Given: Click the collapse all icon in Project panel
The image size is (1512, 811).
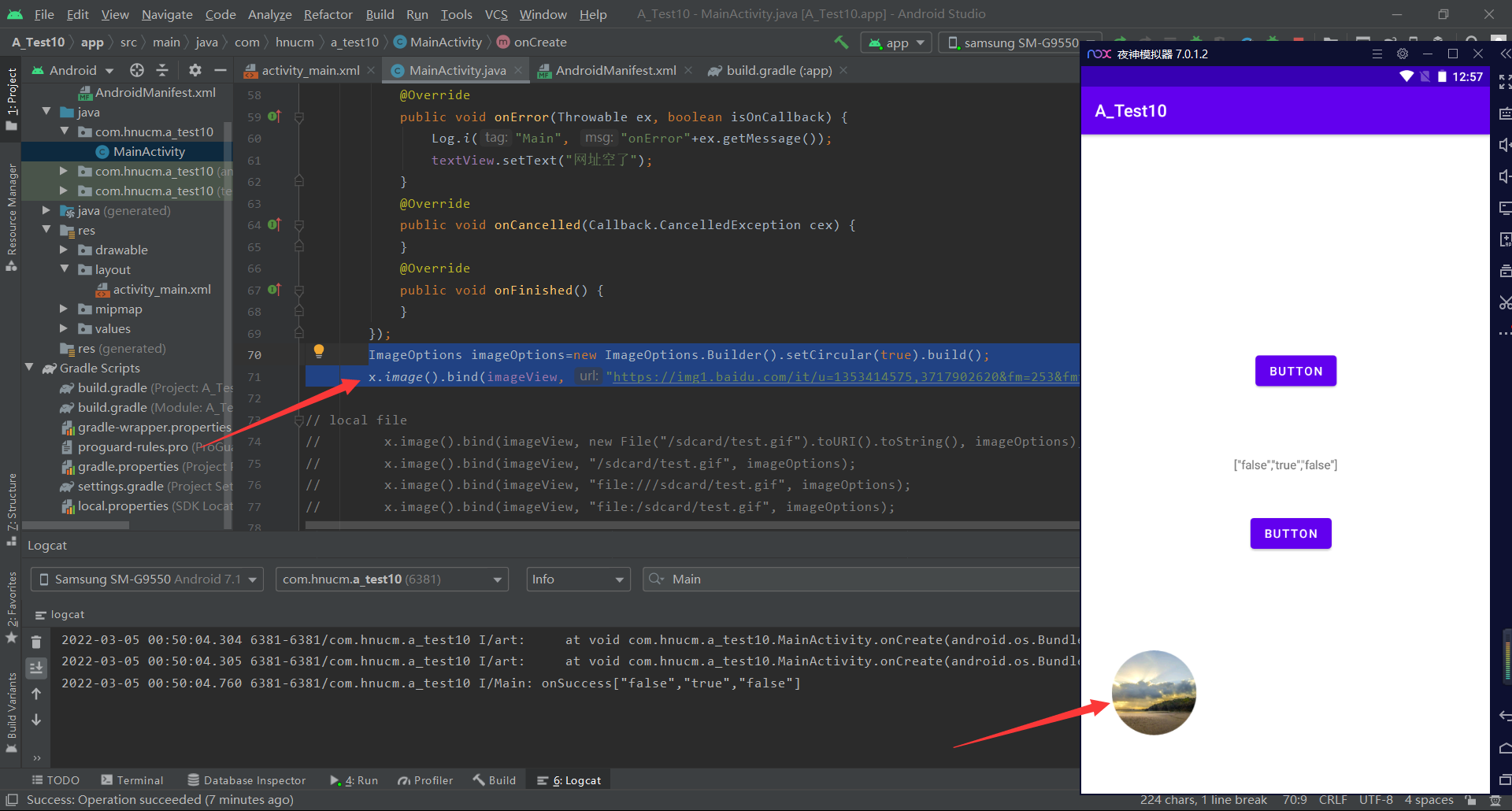Looking at the screenshot, I should tap(162, 70).
